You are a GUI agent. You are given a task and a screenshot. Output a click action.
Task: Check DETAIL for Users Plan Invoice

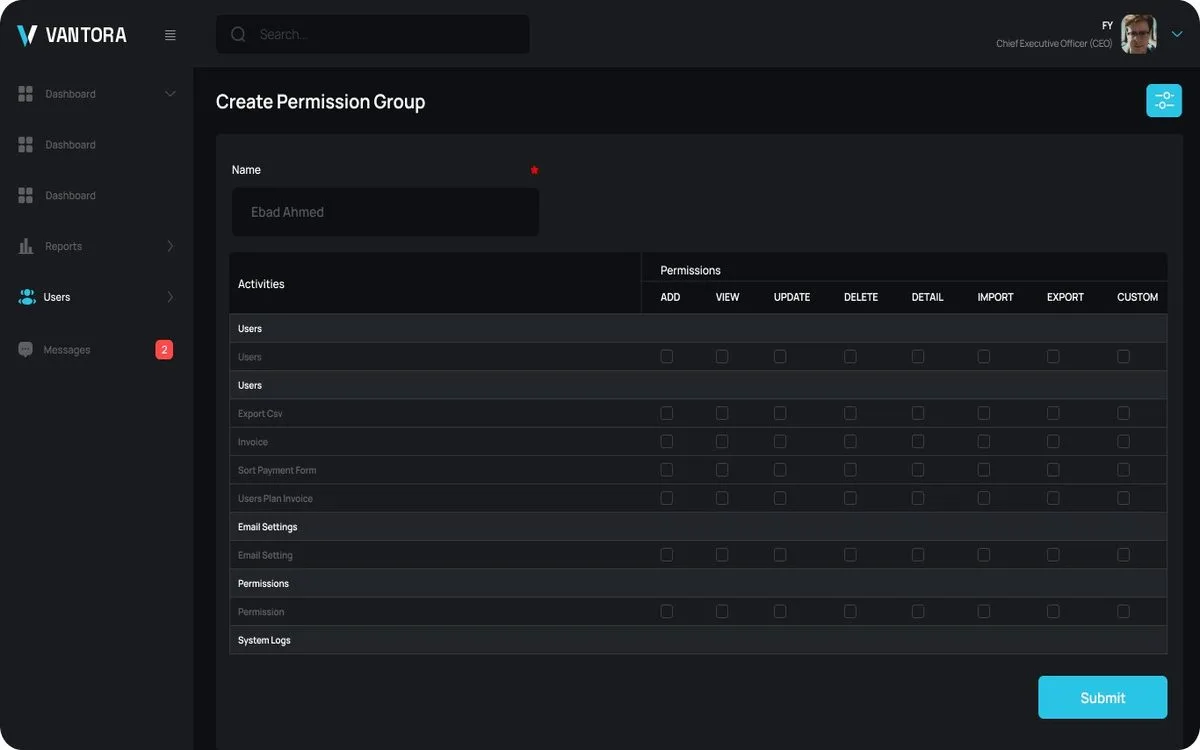pyautogui.click(x=918, y=498)
